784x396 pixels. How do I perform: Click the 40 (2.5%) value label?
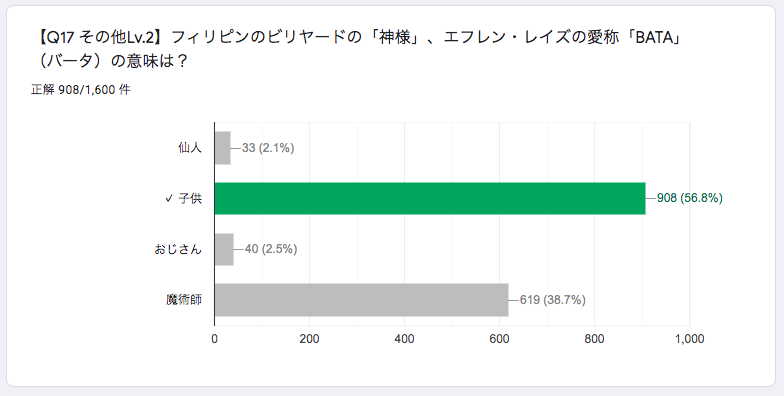(271, 249)
